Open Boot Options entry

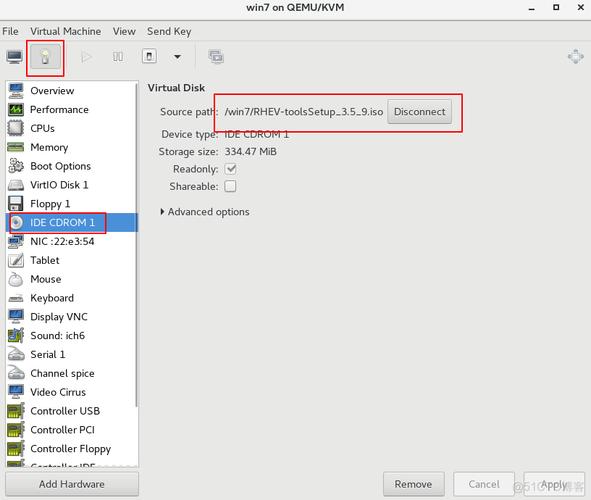[x=71, y=166]
